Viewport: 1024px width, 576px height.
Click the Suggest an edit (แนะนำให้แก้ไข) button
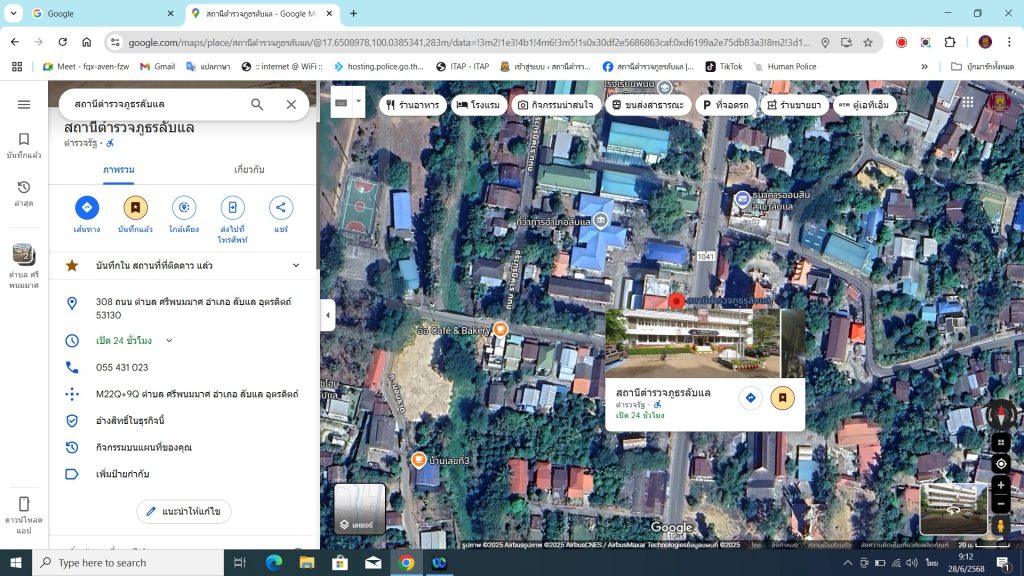point(184,511)
